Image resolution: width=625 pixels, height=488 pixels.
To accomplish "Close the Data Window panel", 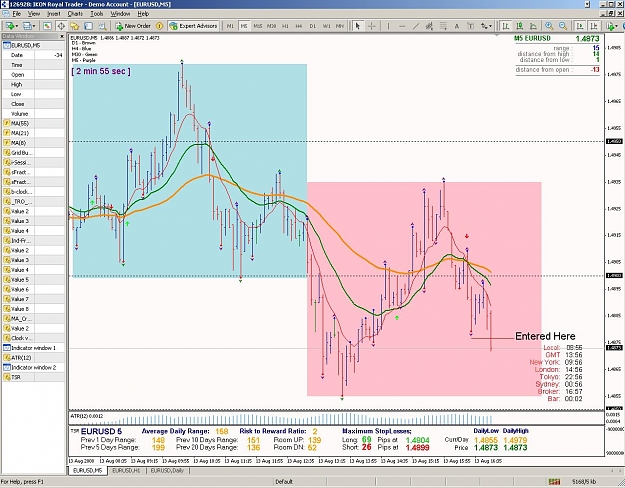I will [x=62, y=36].
